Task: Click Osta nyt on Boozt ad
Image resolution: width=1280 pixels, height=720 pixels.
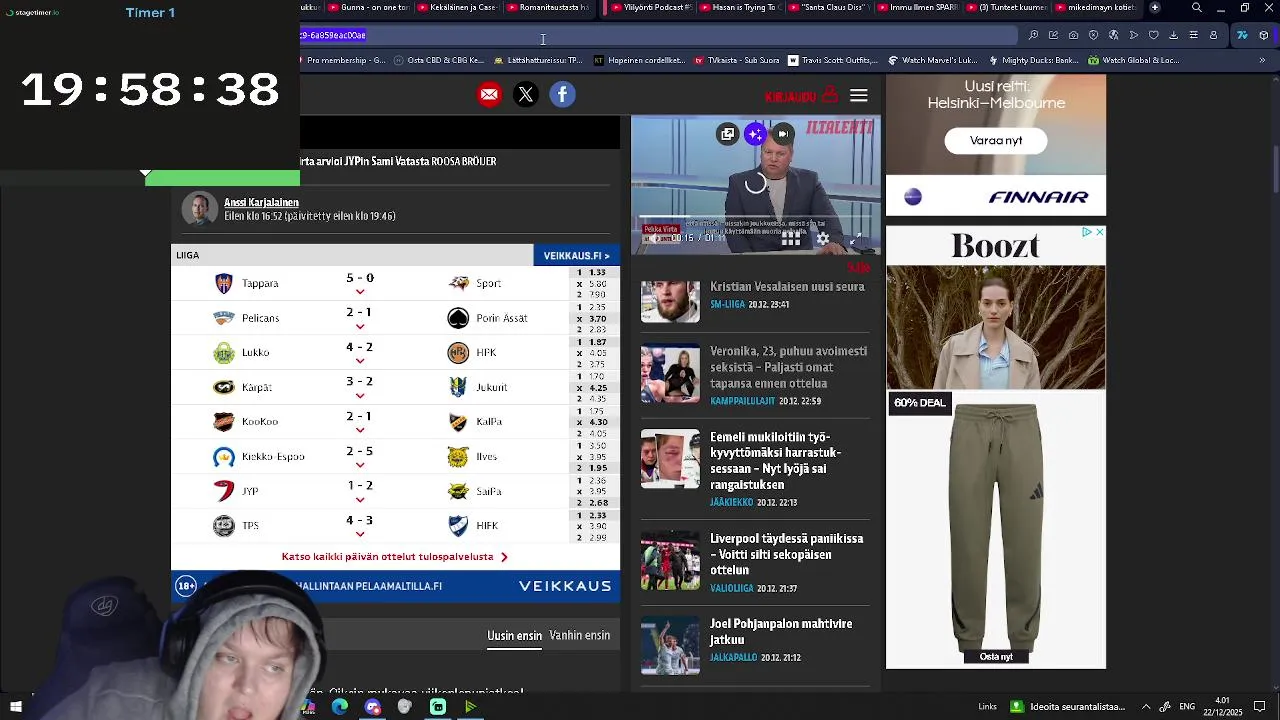Action: (x=996, y=657)
